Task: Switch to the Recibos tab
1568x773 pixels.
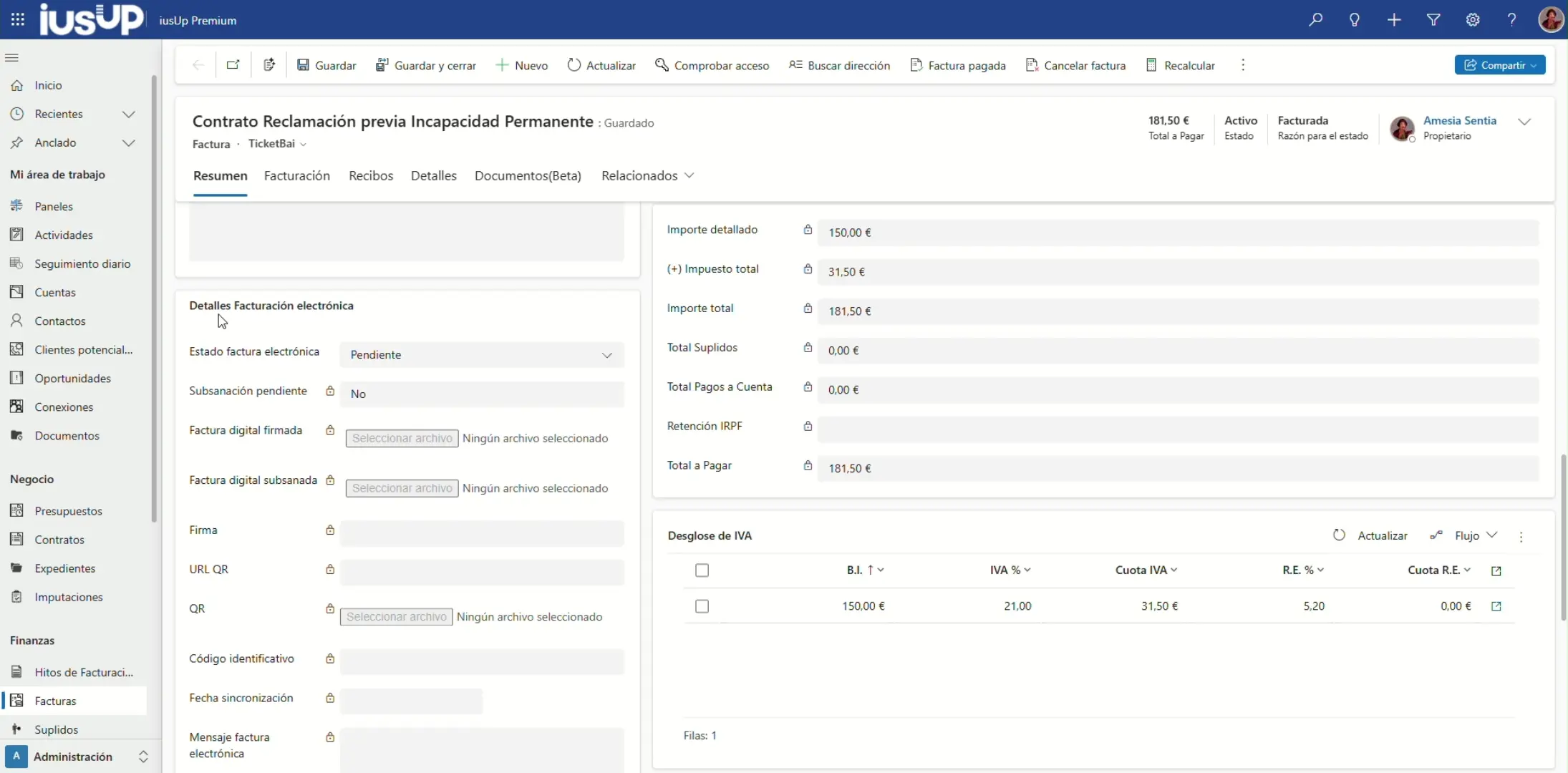Action: point(370,176)
